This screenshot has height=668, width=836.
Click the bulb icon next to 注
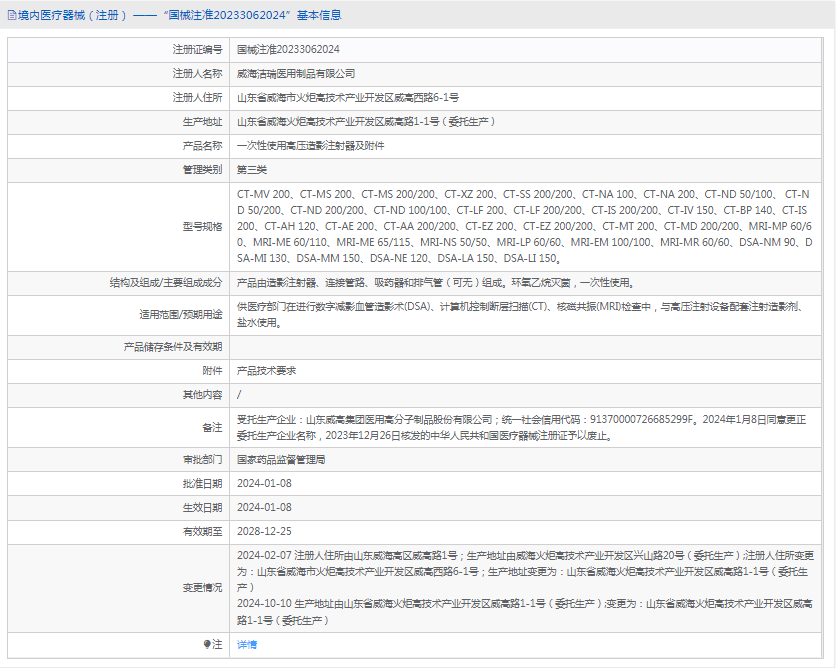point(207,645)
